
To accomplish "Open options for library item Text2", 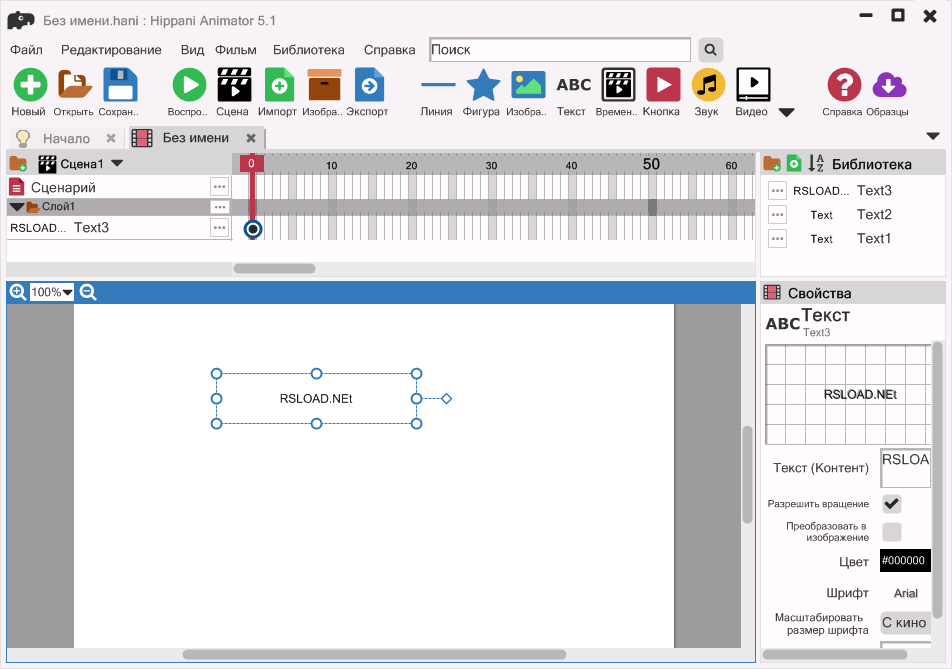I will tap(777, 214).
